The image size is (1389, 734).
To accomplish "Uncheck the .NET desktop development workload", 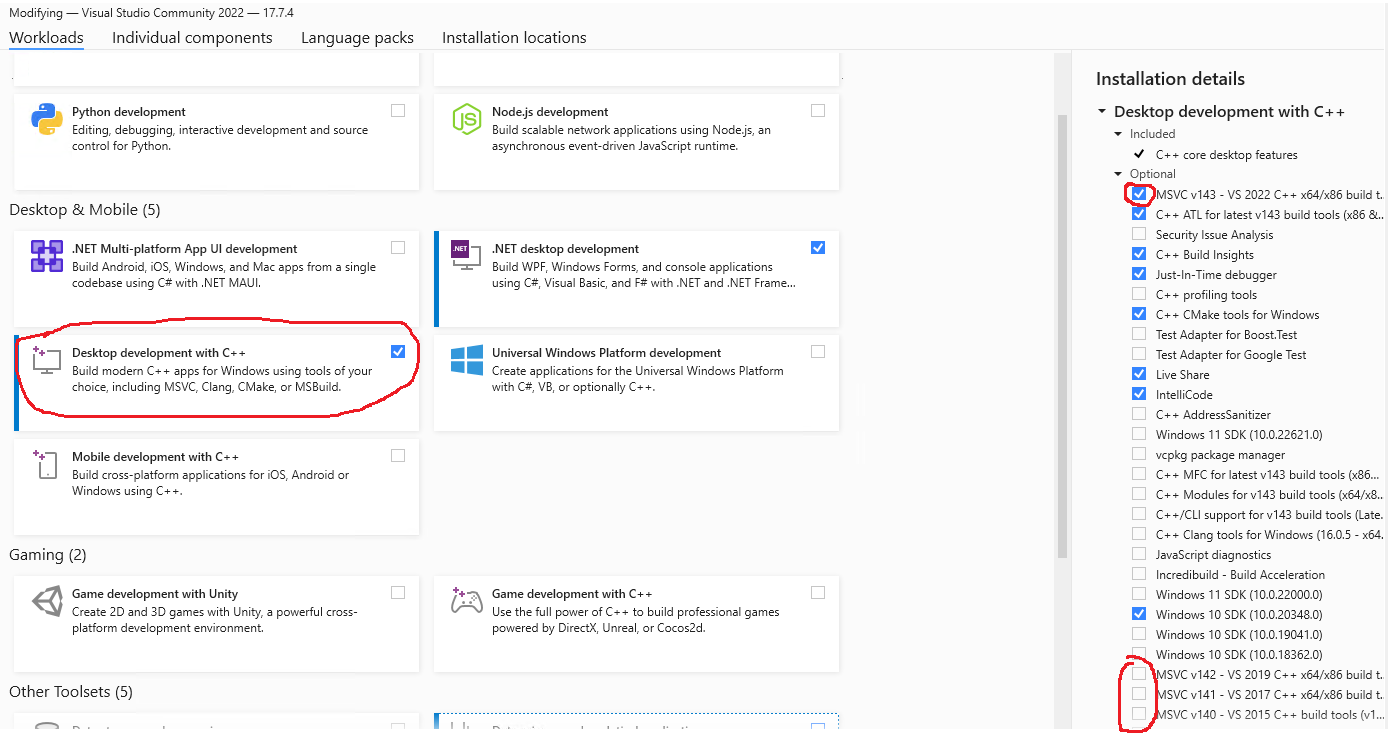I will [818, 248].
